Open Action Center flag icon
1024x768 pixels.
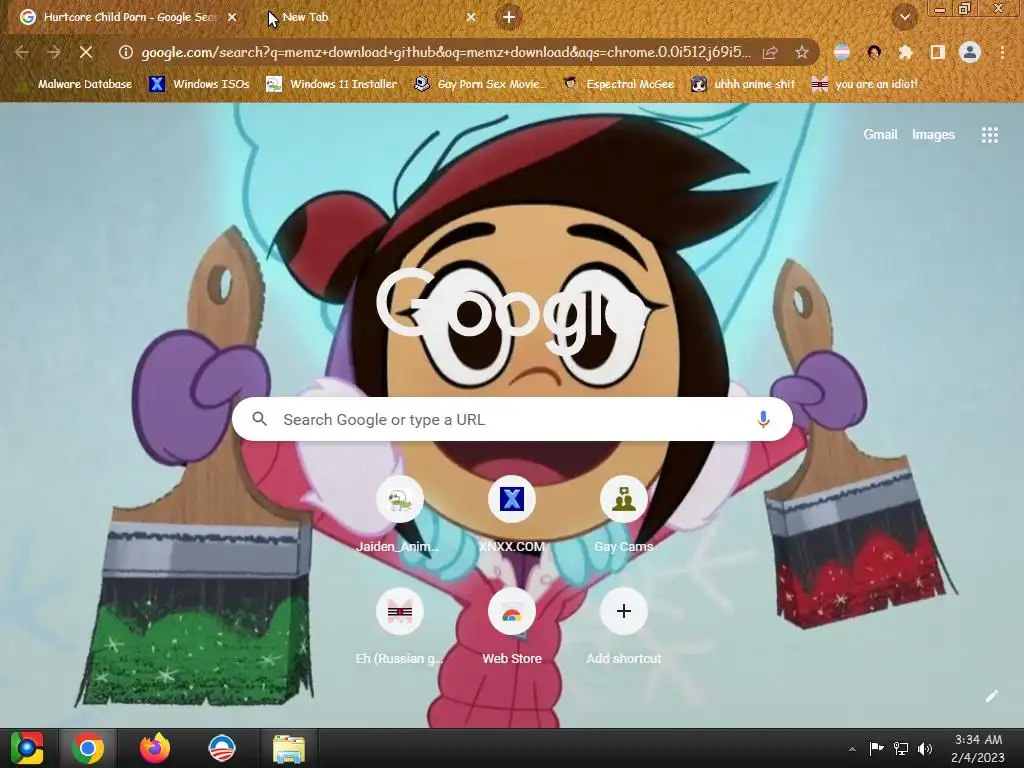(x=876, y=748)
